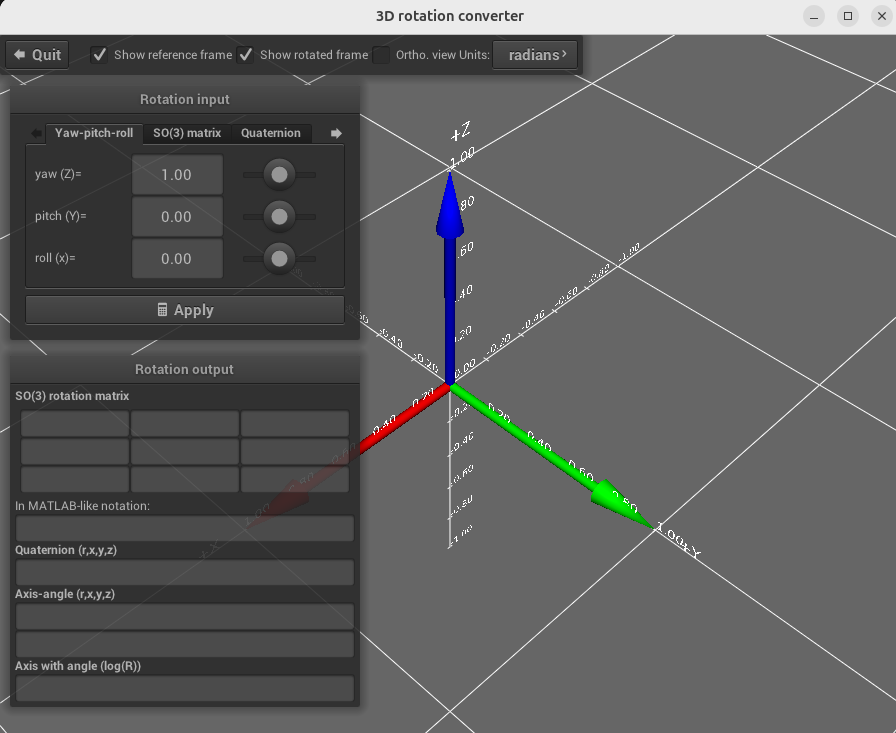Click the left arrow of the tab strip
This screenshot has width=896, height=733.
37,133
